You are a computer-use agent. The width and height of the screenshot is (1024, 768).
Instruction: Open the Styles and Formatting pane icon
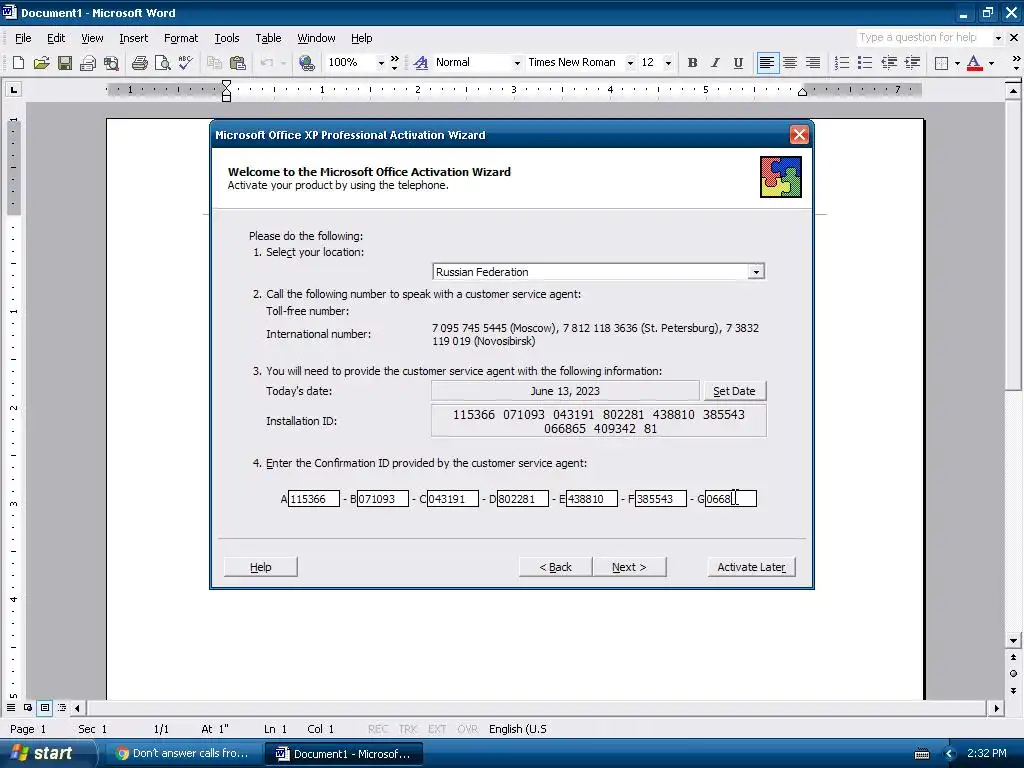[x=421, y=63]
